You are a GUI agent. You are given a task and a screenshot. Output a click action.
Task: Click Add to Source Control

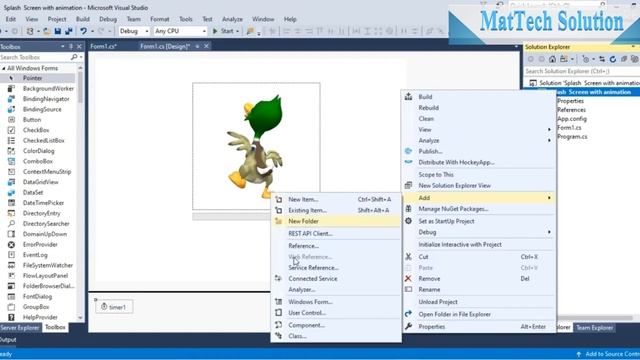608,354
